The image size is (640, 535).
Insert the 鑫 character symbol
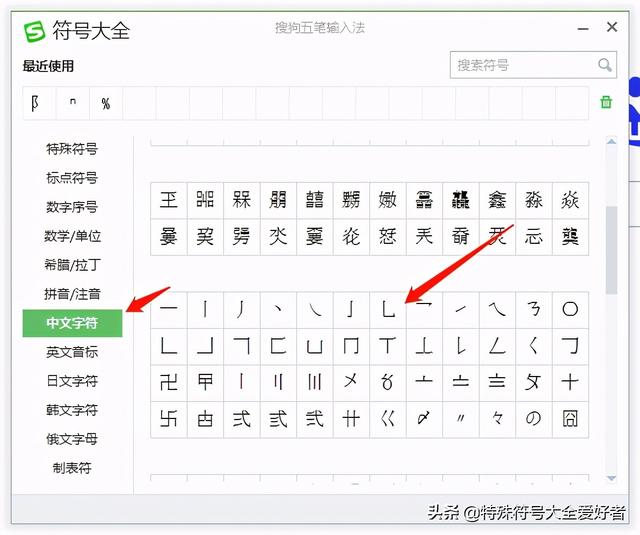(497, 200)
